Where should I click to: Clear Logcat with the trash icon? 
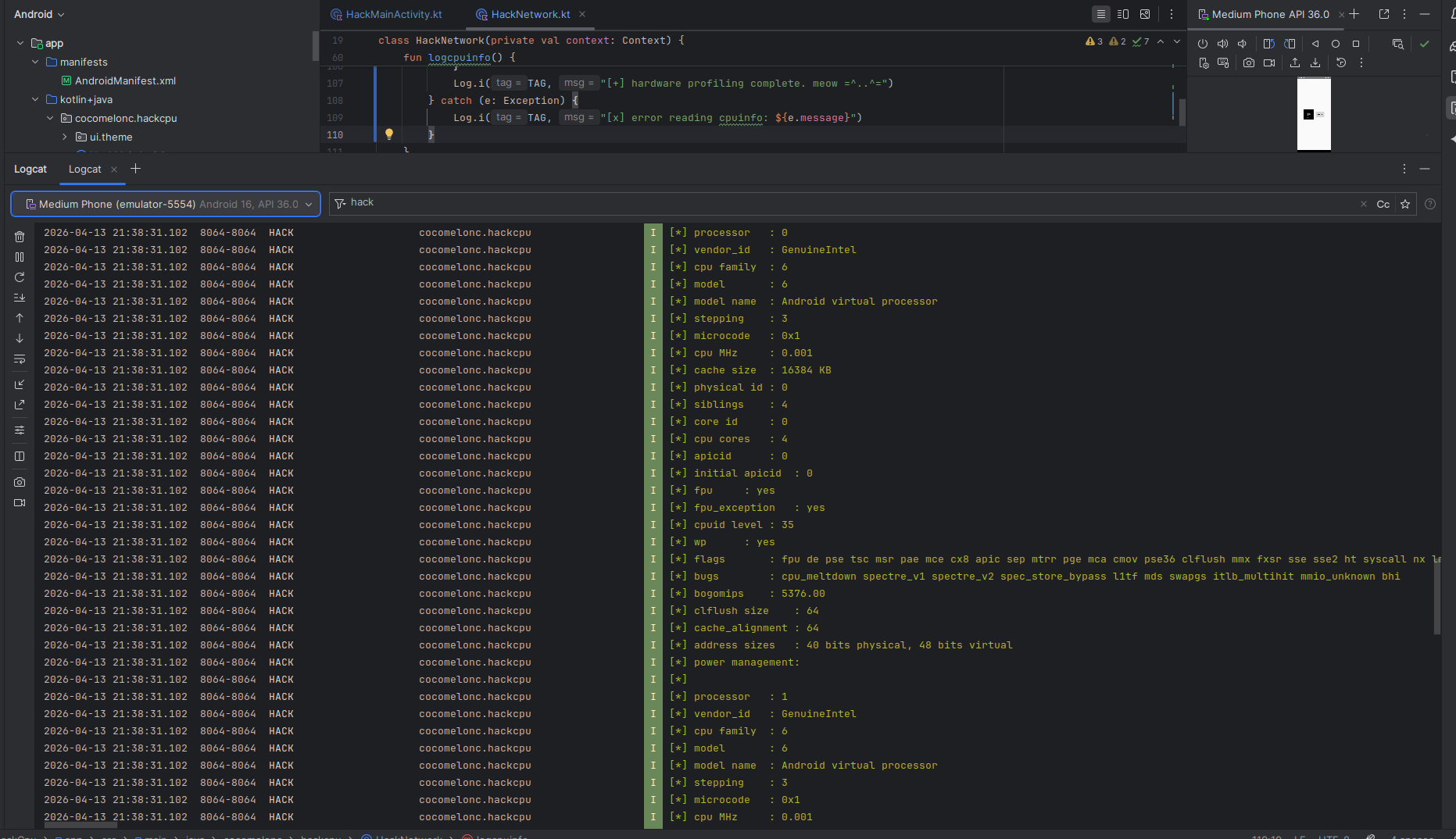click(20, 237)
